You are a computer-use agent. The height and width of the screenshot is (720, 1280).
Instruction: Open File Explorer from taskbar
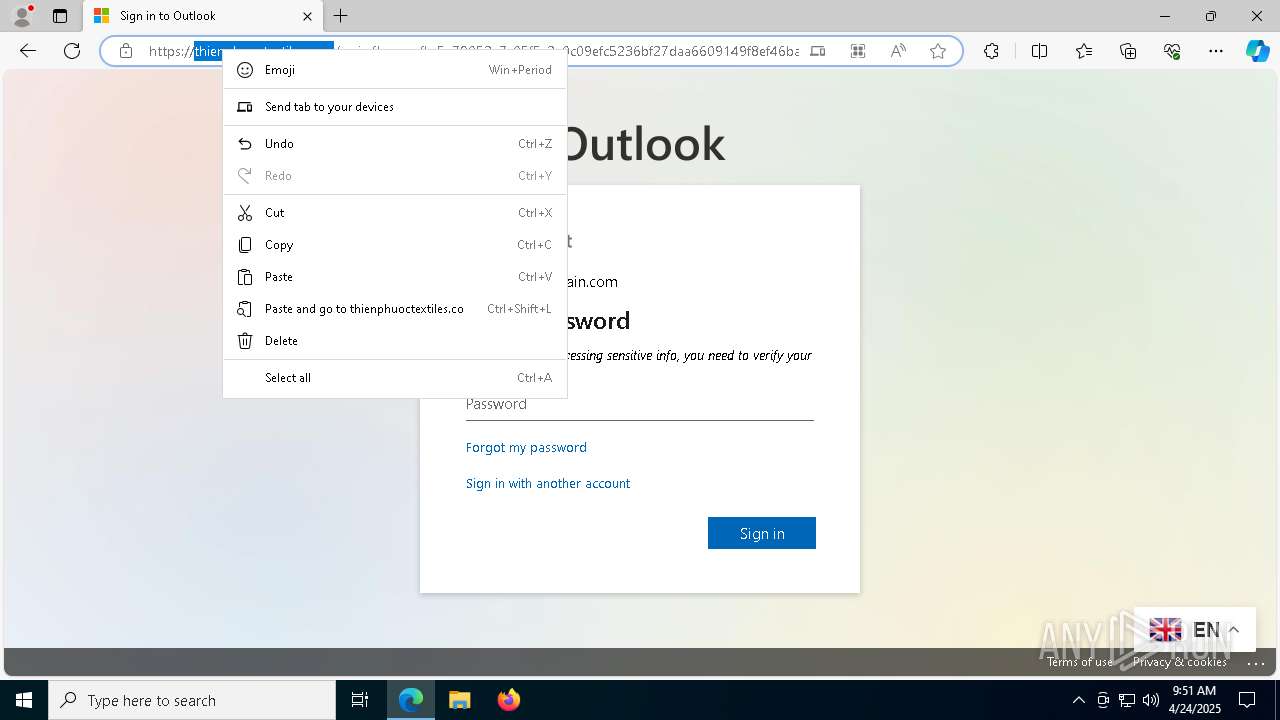click(459, 700)
